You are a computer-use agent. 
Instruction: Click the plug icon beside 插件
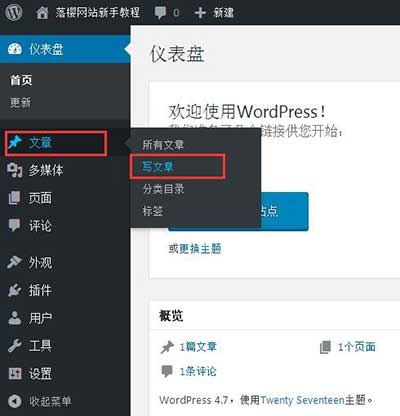tap(14, 290)
